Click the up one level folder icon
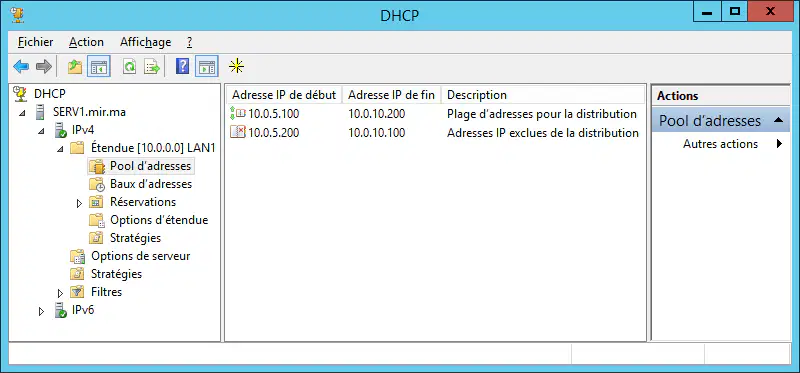This screenshot has width=800, height=373. pos(75,66)
